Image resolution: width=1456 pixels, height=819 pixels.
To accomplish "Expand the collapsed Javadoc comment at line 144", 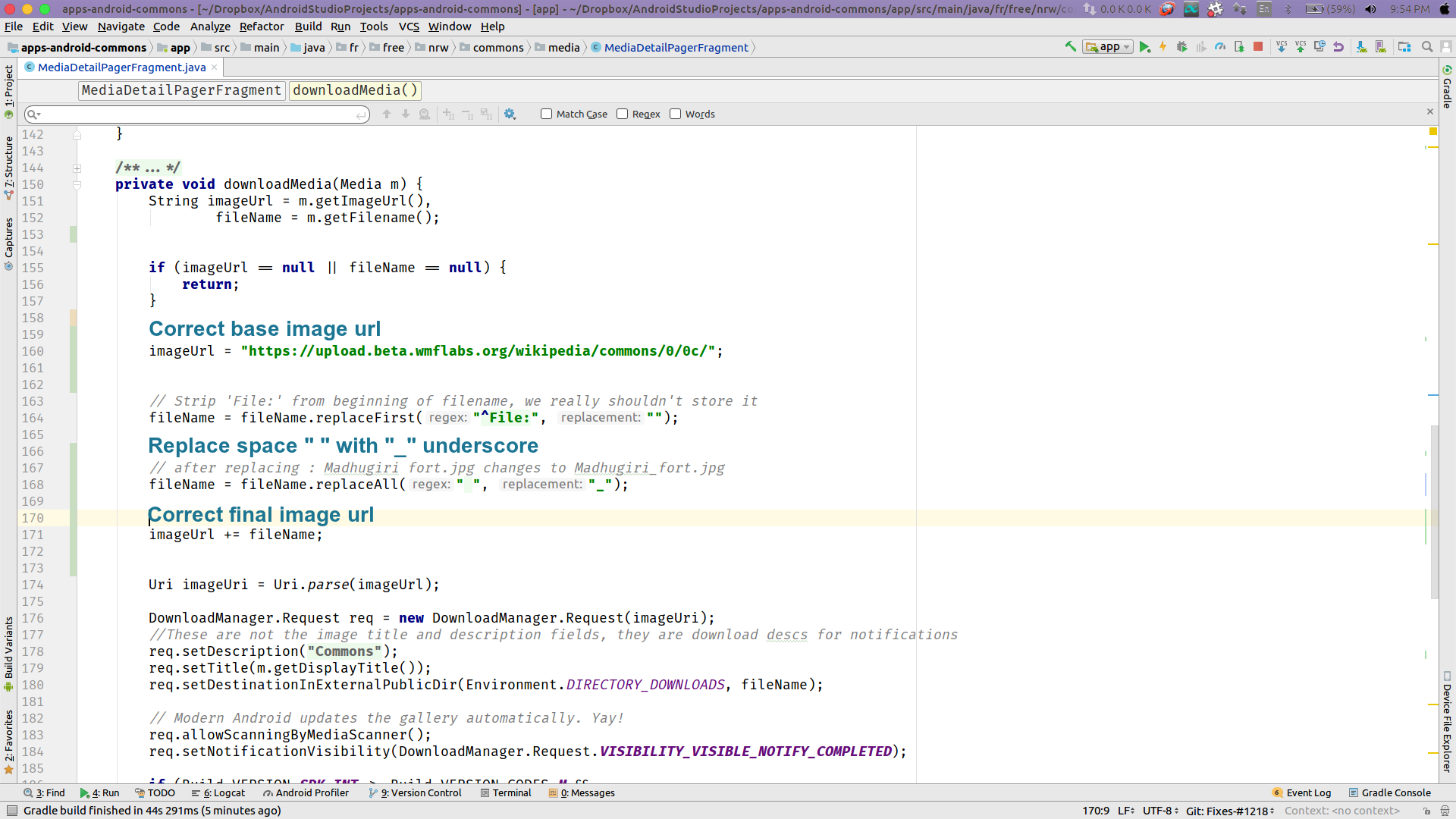I will [x=77, y=168].
